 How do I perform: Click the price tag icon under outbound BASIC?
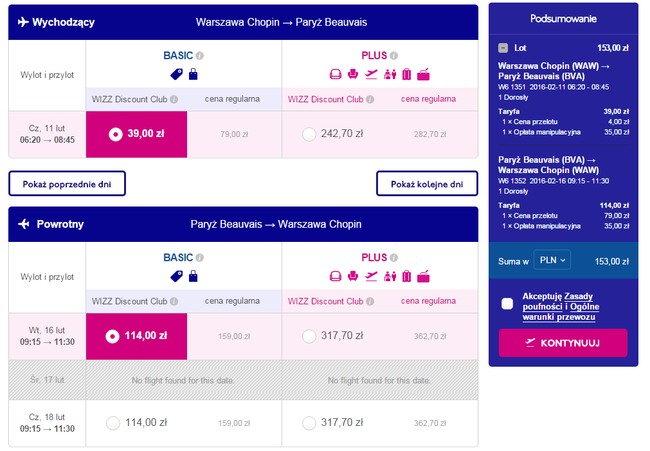(177, 74)
